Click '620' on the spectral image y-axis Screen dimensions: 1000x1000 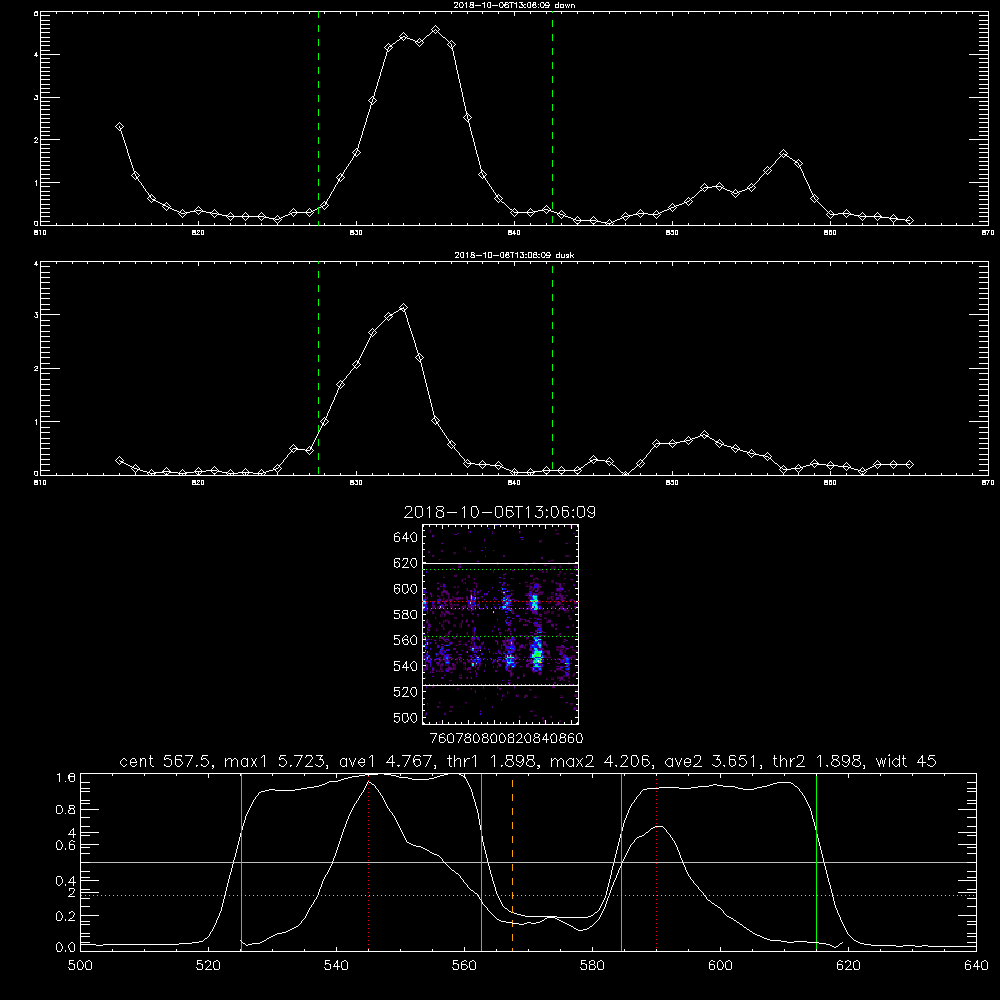pos(405,563)
